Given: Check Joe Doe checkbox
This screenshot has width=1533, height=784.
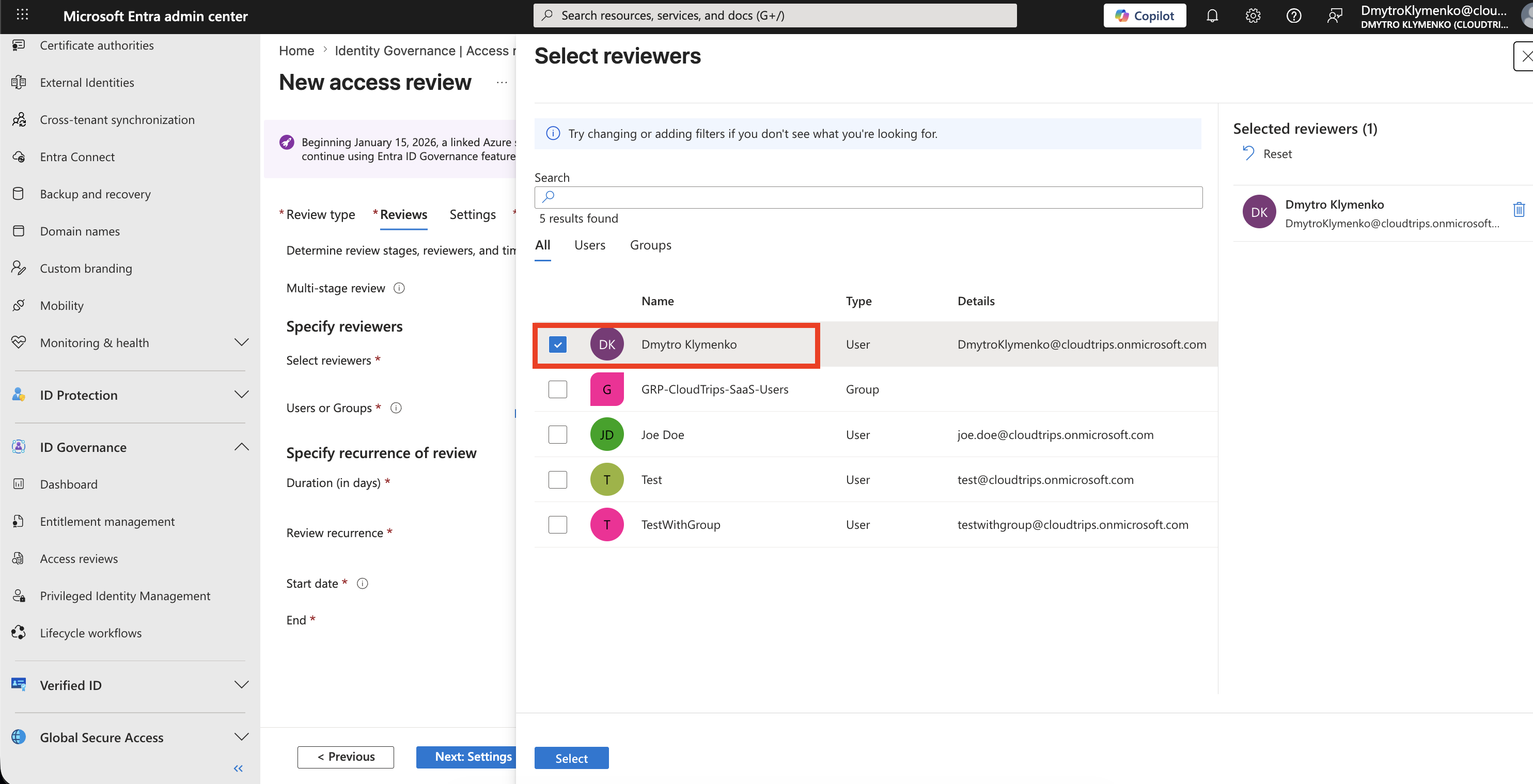Looking at the screenshot, I should pos(558,435).
